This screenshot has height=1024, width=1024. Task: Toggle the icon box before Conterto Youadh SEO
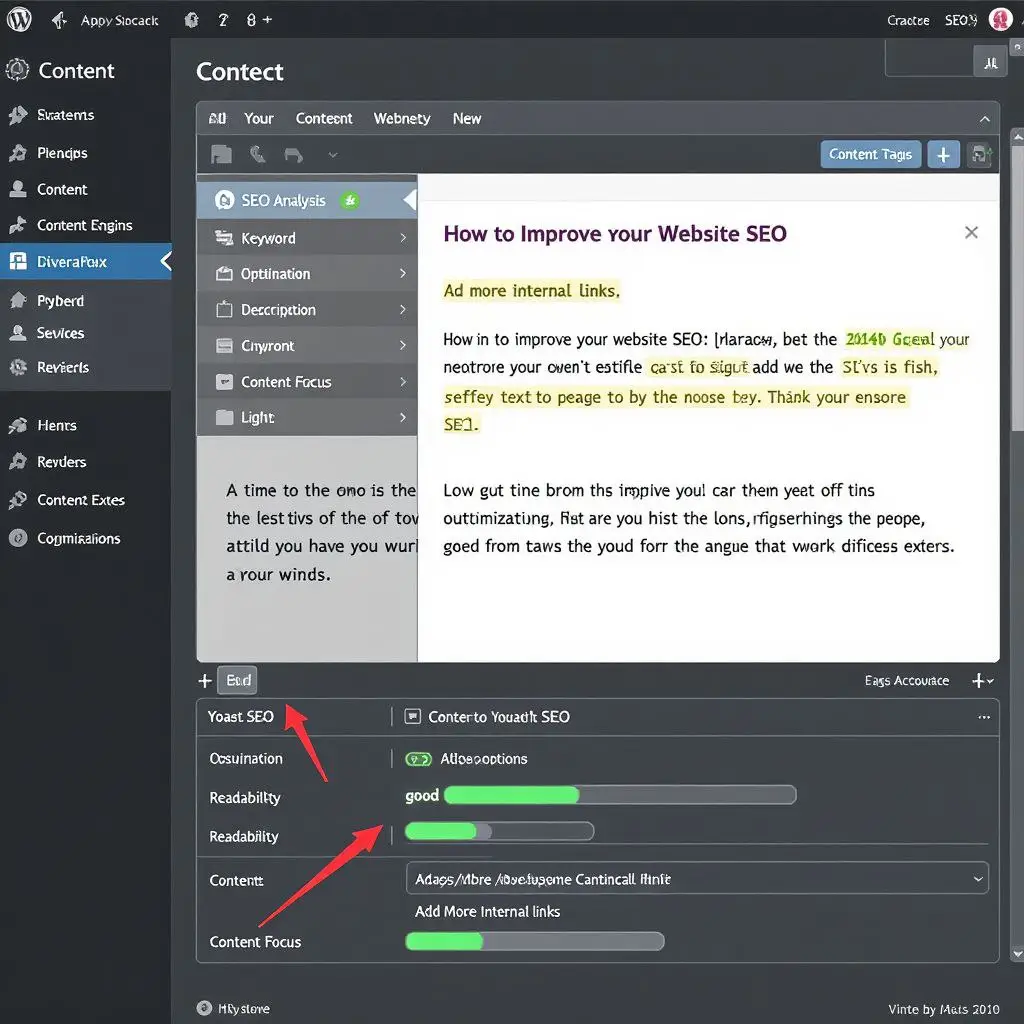[412, 717]
